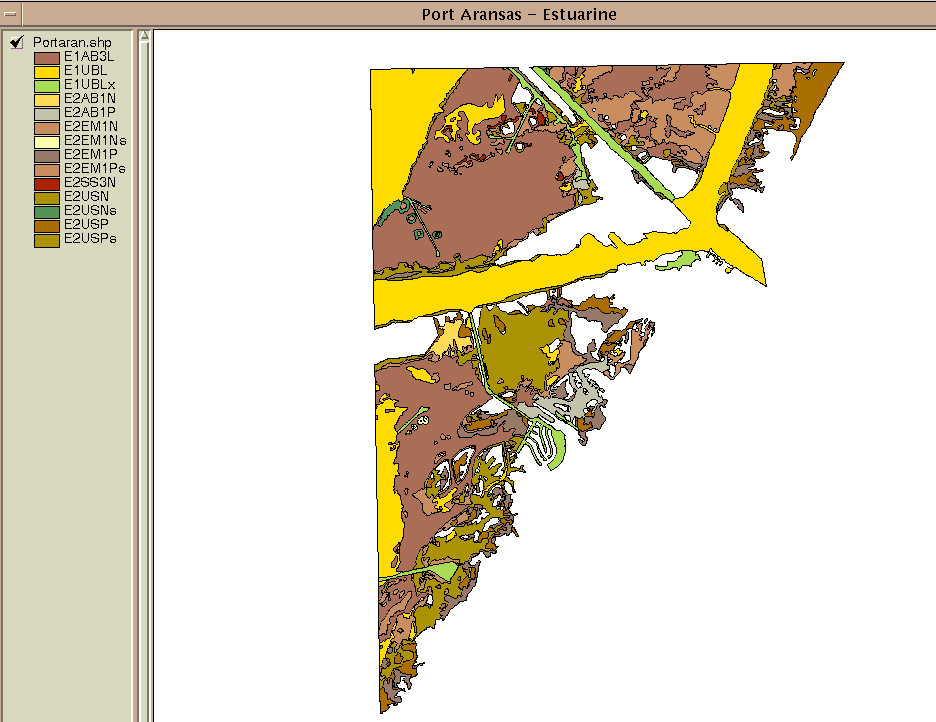Select the E2USNs dark green swatch
936x722 pixels.
pos(47,212)
